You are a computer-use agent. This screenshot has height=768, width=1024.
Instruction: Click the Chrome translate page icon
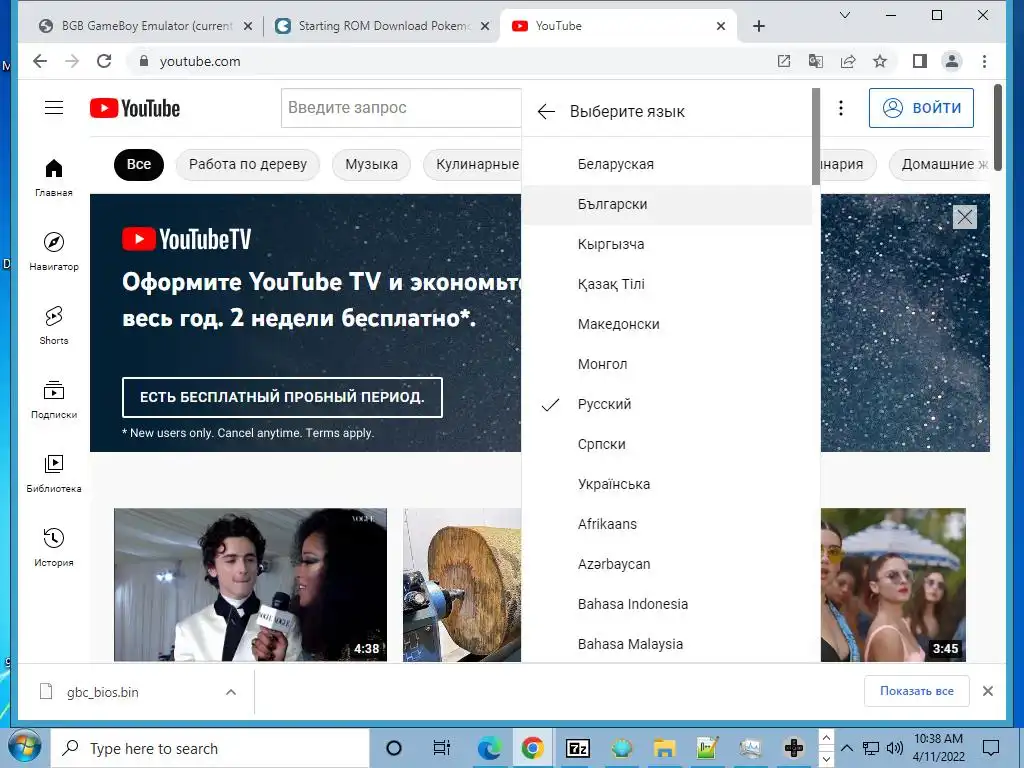tap(816, 61)
